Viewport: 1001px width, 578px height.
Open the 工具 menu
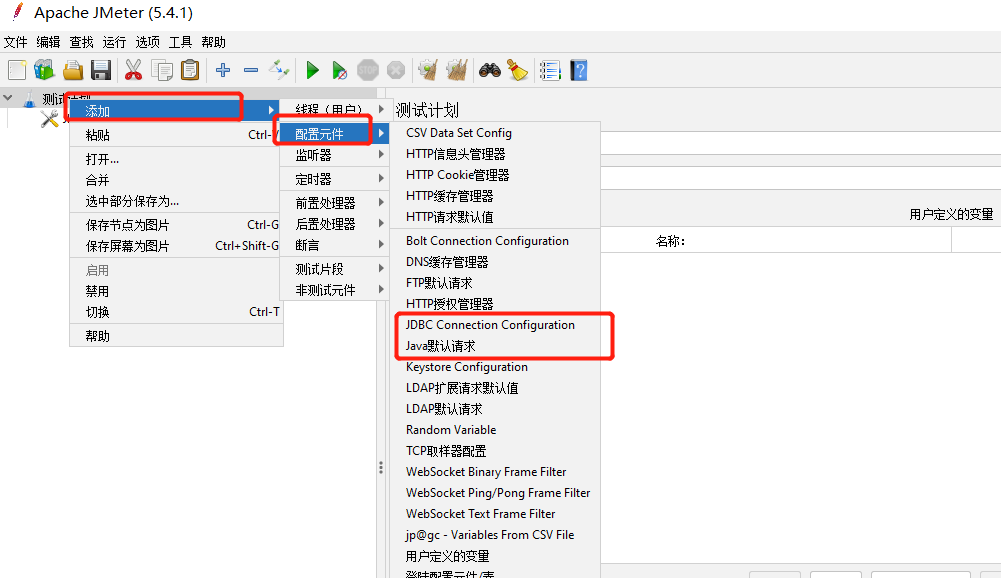[x=180, y=42]
